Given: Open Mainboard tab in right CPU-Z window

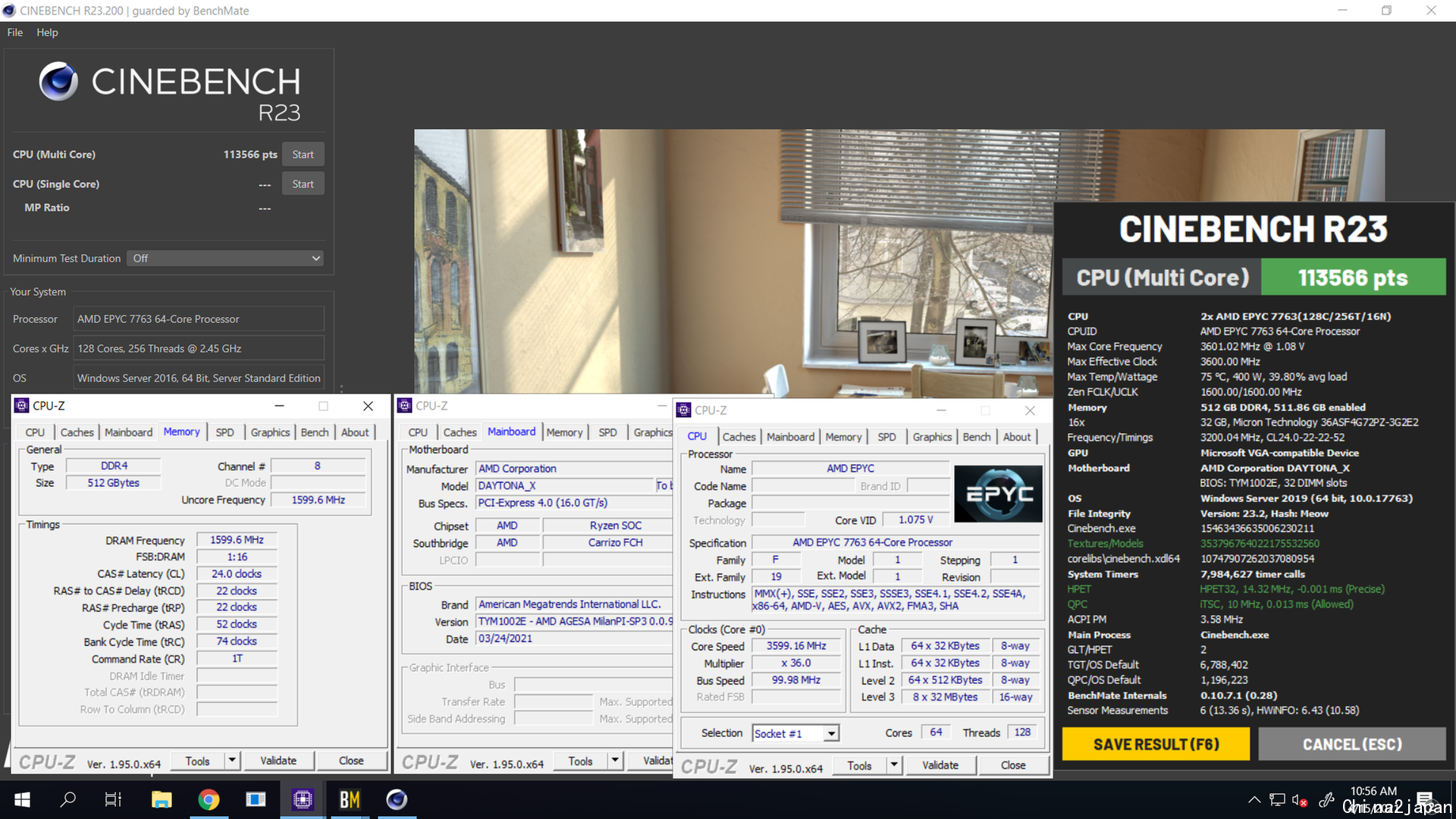Looking at the screenshot, I should (790, 437).
